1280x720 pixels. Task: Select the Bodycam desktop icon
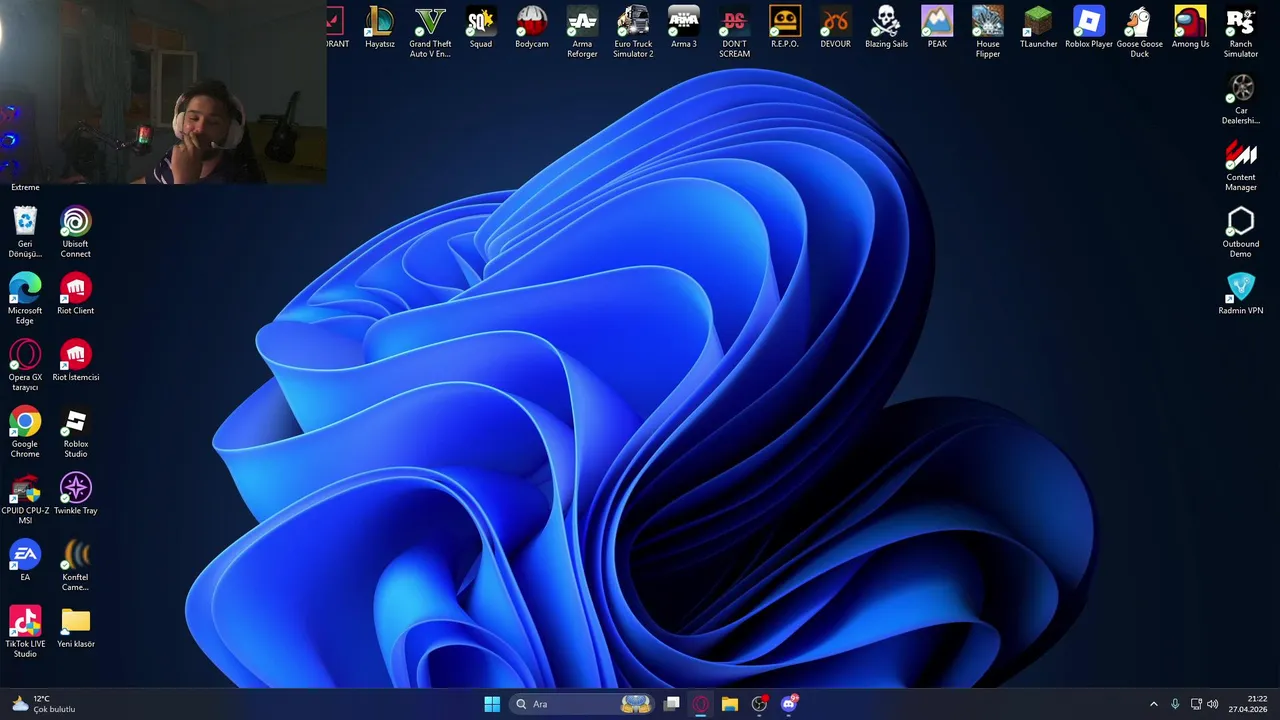531,28
